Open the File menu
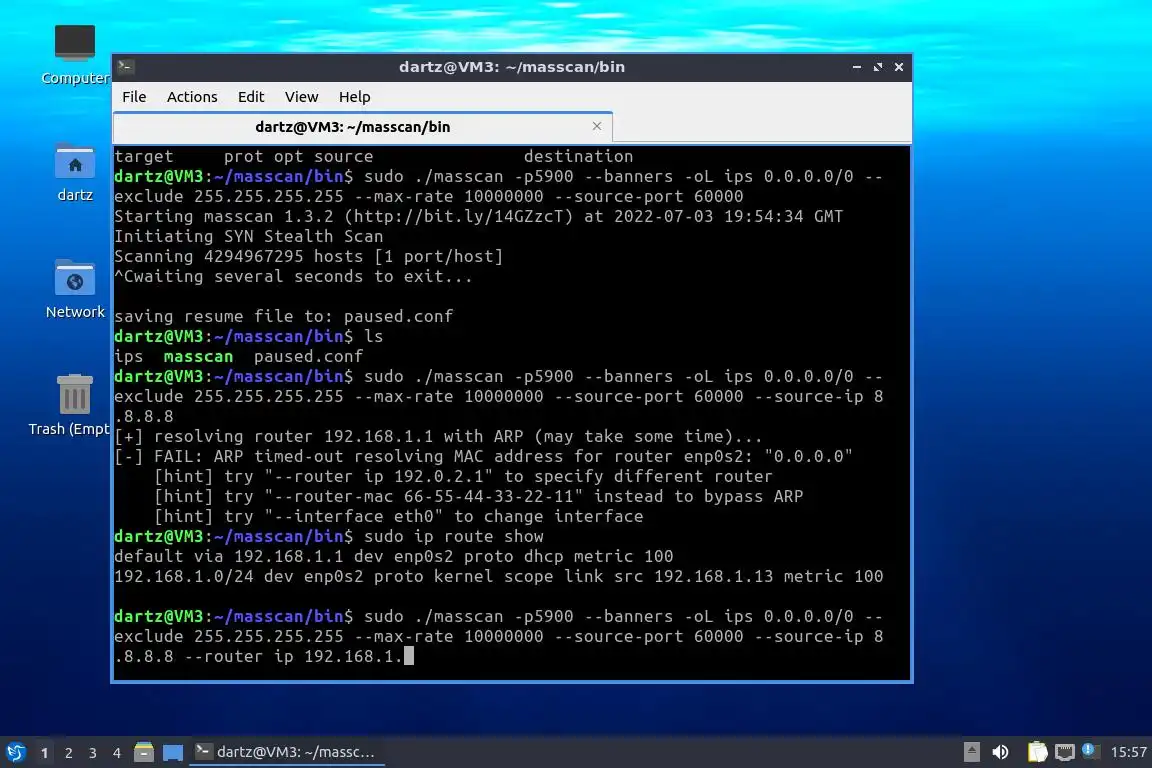This screenshot has width=1152, height=768. click(x=134, y=97)
